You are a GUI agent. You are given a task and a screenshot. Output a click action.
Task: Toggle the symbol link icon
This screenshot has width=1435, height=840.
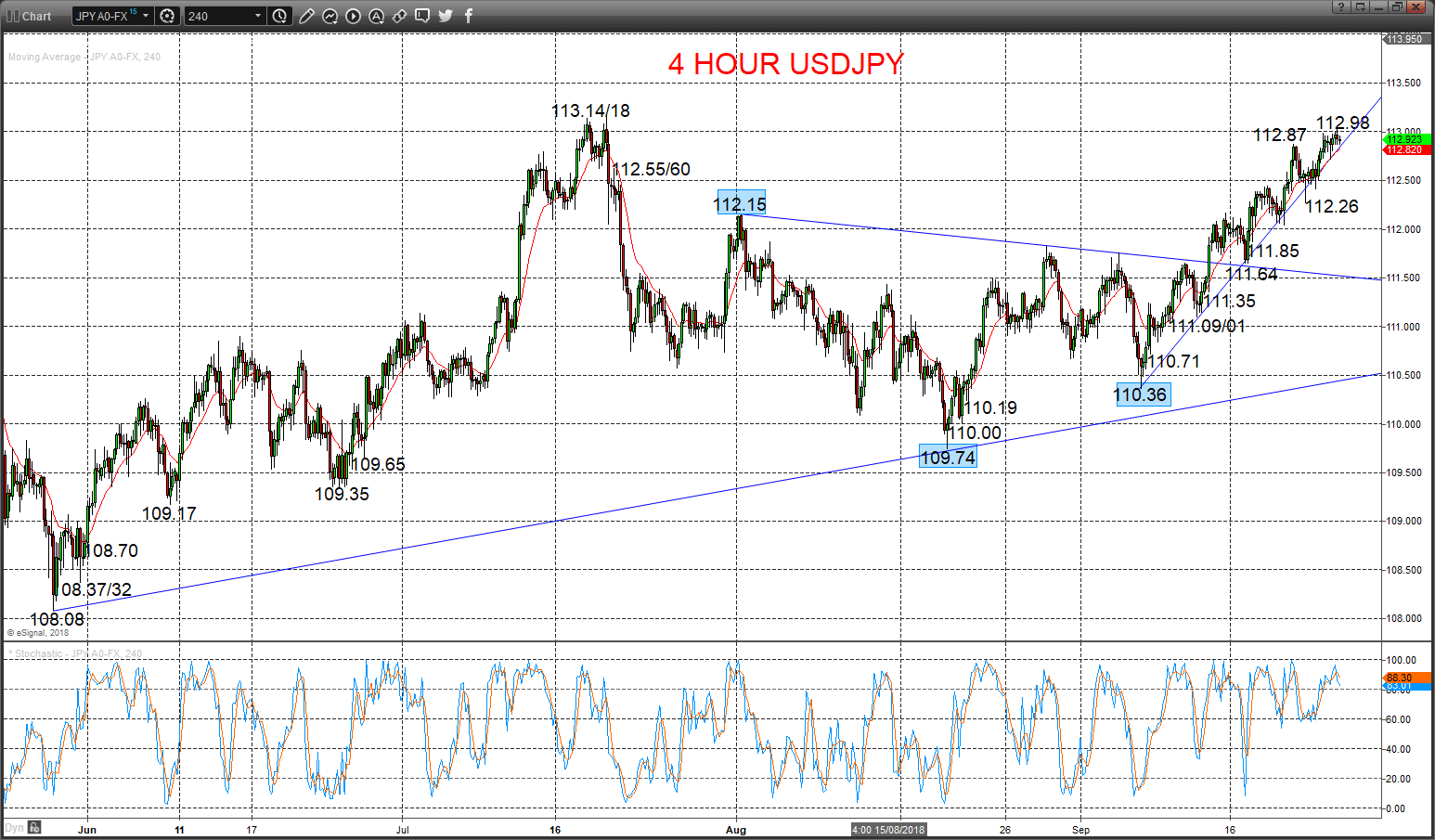click(400, 16)
